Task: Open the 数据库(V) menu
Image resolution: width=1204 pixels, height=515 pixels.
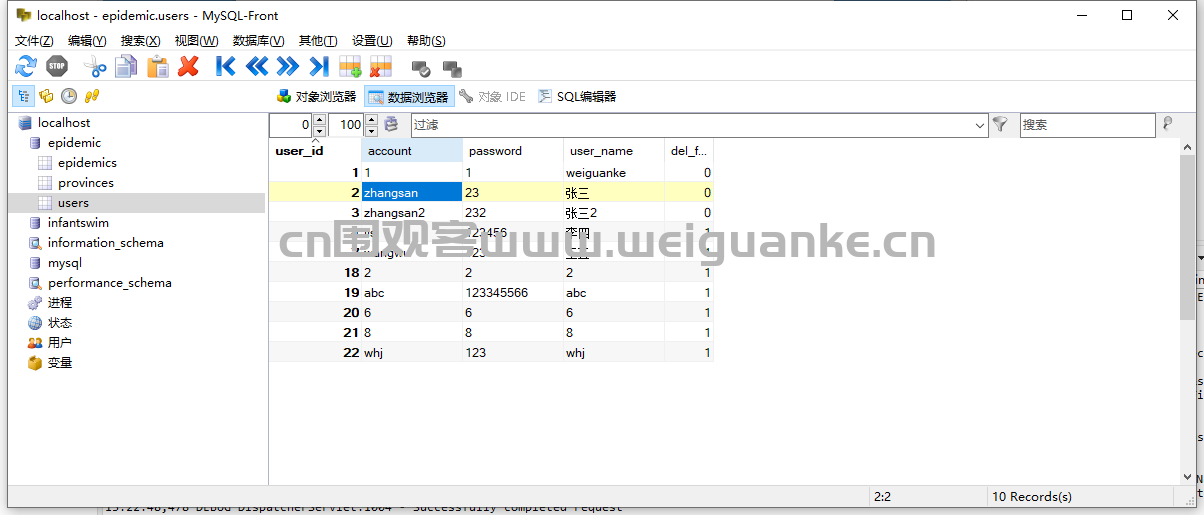Action: pos(258,41)
